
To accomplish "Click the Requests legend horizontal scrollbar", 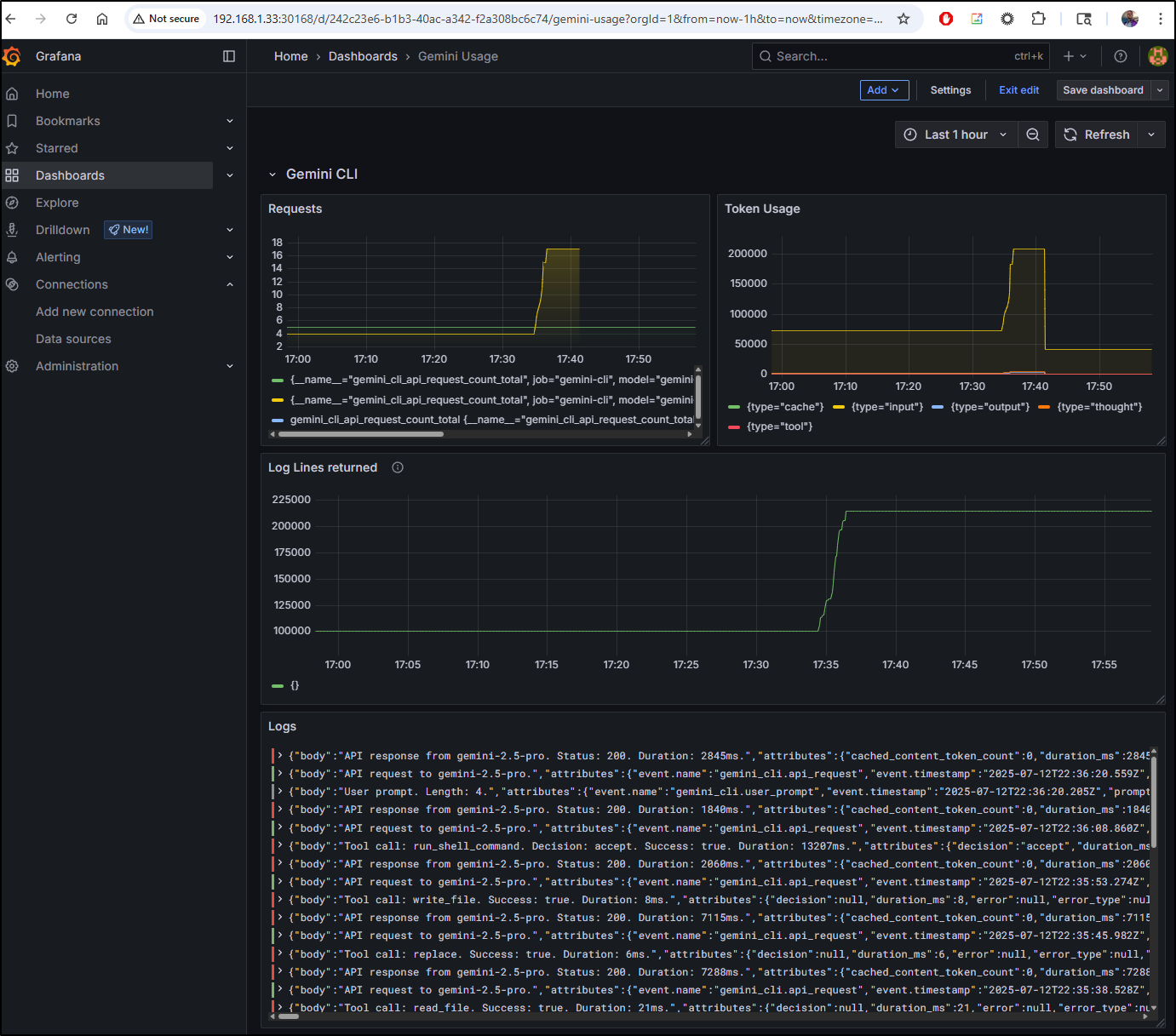I will pyautogui.click(x=361, y=434).
